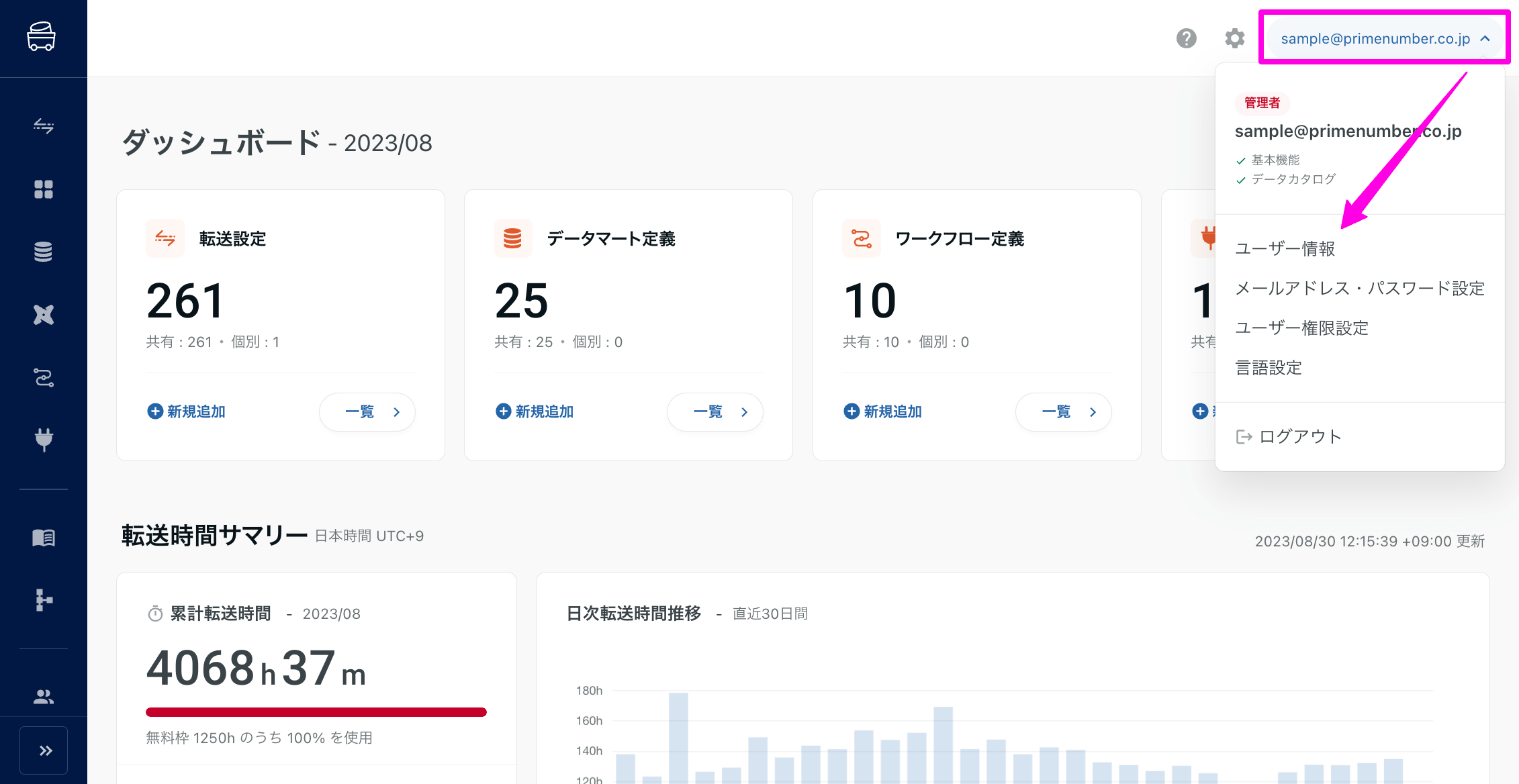Click the データカタログ checkmark item
This screenshot has height=784, width=1519.
click(x=1286, y=179)
